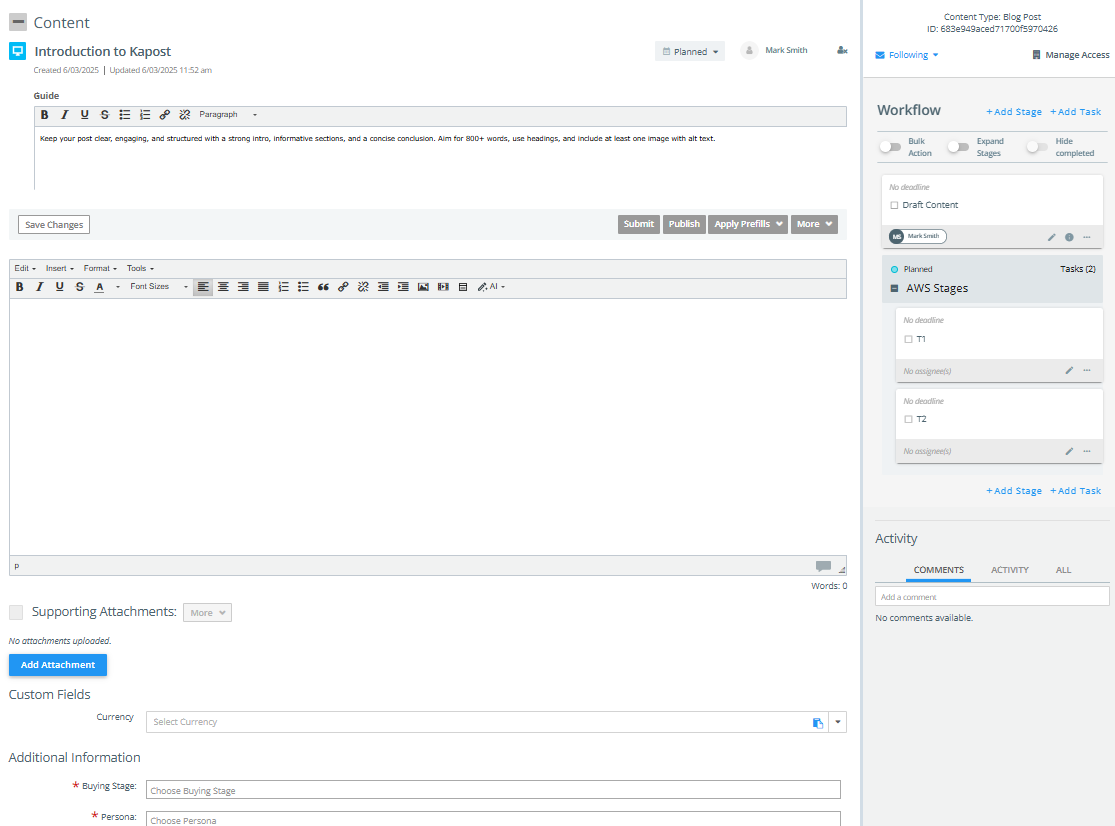The height and width of the screenshot is (826, 1115).
Task: Check the Draft Content task checkbox
Action: pyautogui.click(x=894, y=205)
